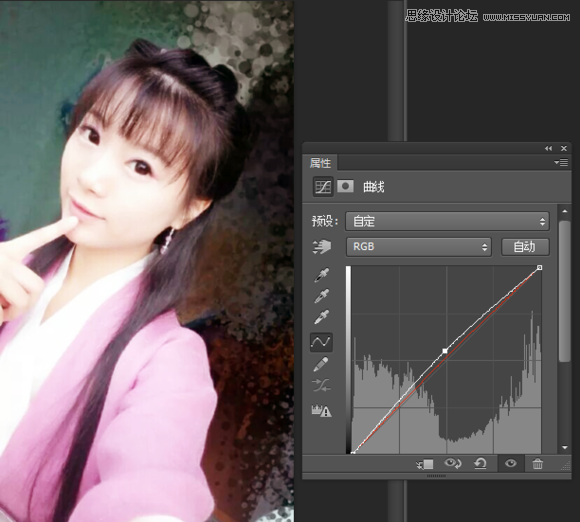Click the smooth curve values icon
The width and height of the screenshot is (580, 522).
coord(321,385)
